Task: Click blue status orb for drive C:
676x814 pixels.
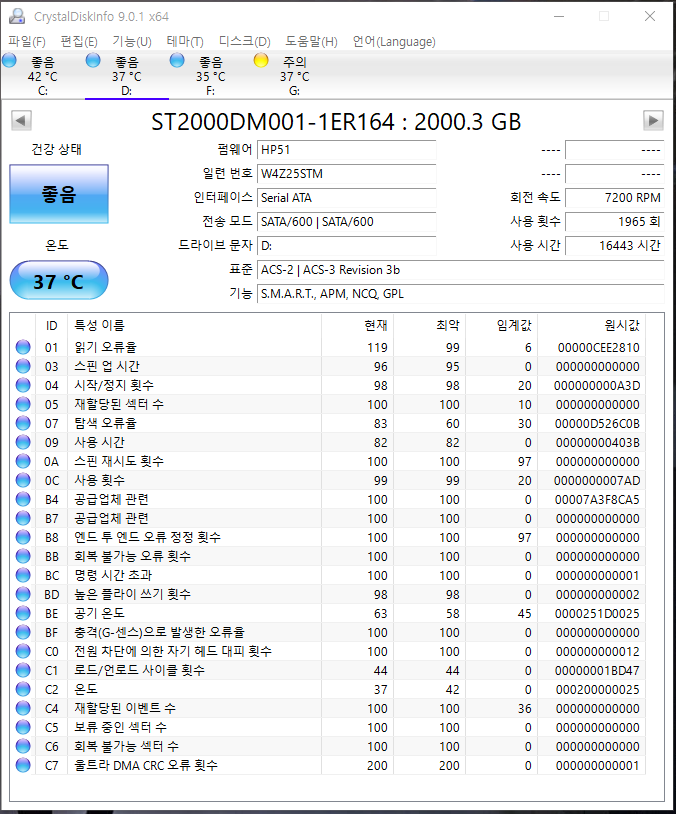Action: coord(9,61)
